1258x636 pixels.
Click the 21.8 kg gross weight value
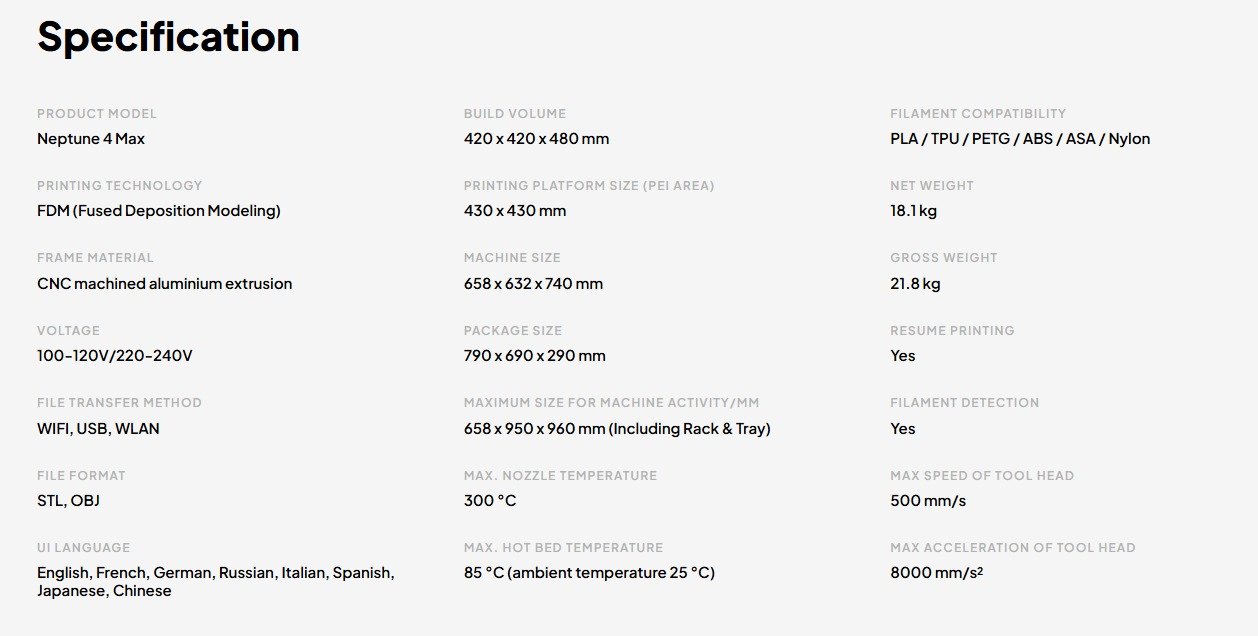point(915,284)
